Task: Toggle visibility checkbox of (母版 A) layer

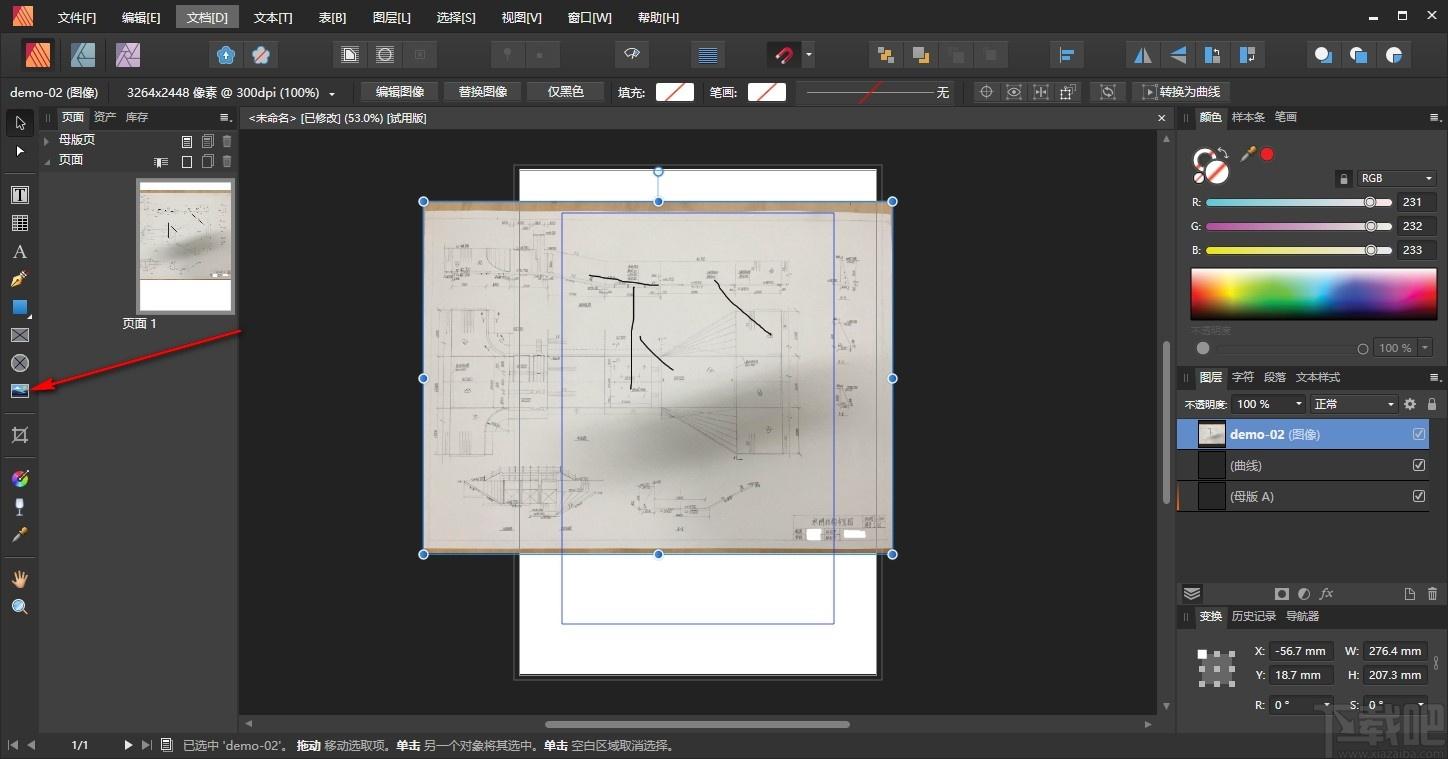Action: (x=1419, y=496)
